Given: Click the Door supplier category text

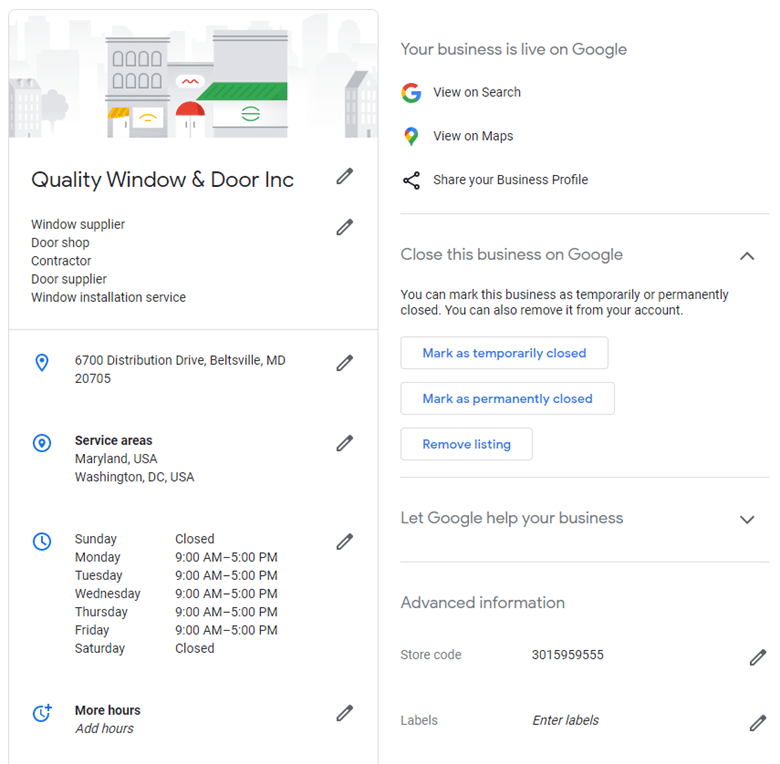Looking at the screenshot, I should click(x=69, y=280).
